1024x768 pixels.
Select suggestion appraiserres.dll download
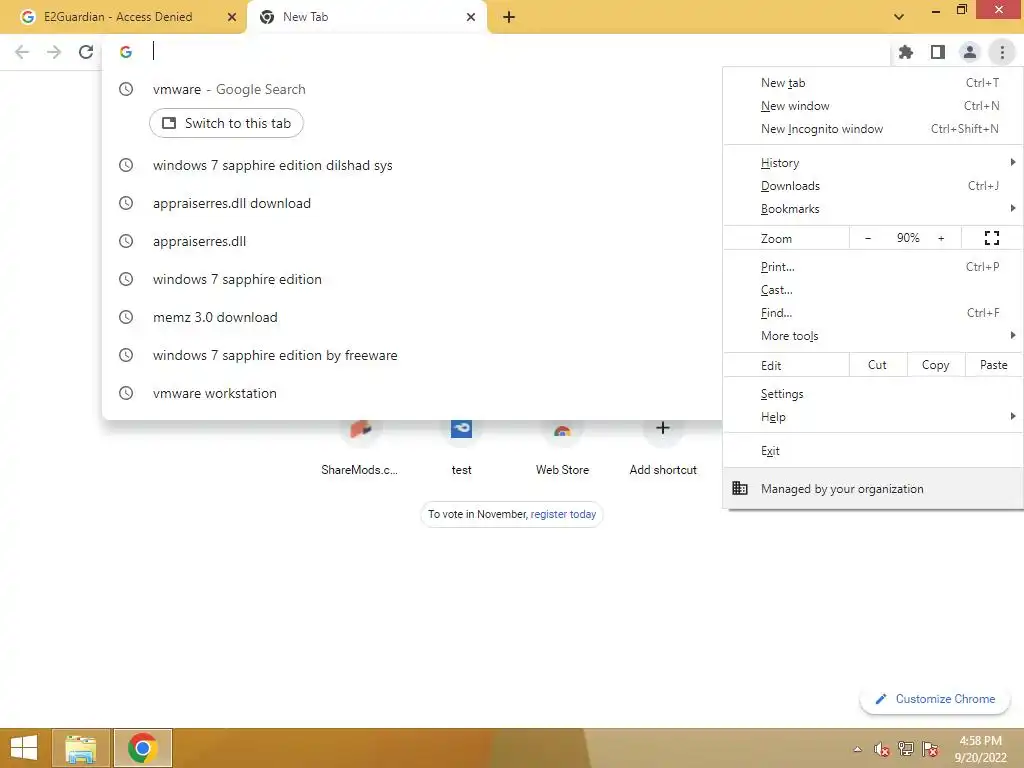point(411,203)
